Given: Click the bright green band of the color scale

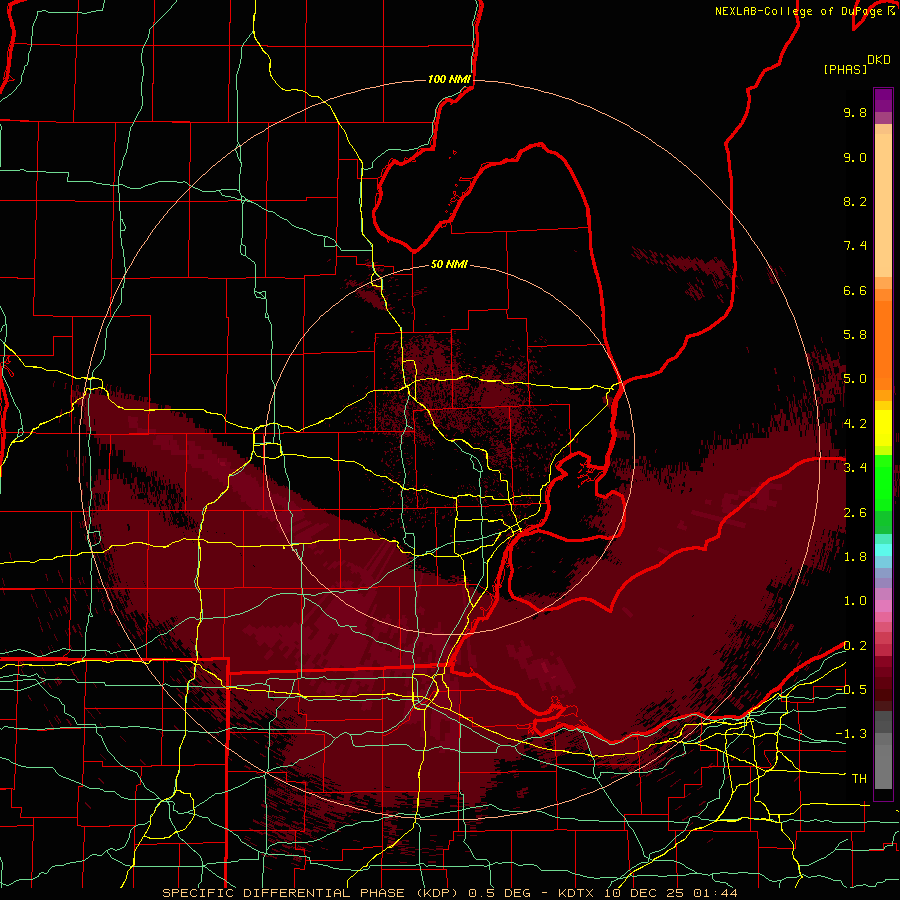Looking at the screenshot, I should [x=883, y=483].
